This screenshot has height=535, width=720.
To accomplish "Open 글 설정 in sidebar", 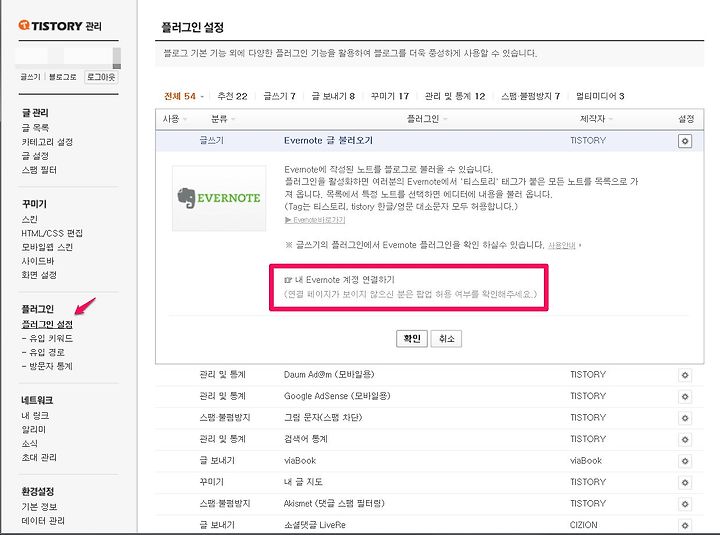I will (35, 156).
